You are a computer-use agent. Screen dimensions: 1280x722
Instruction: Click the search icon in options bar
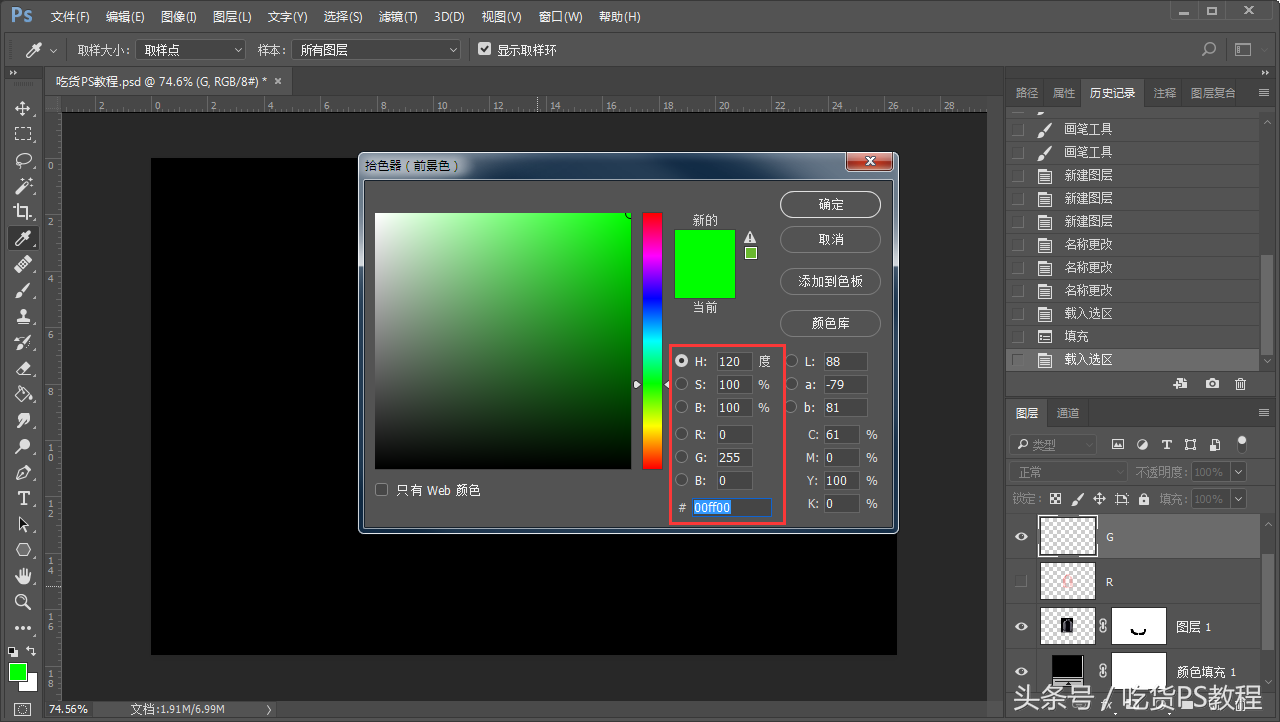(1209, 49)
